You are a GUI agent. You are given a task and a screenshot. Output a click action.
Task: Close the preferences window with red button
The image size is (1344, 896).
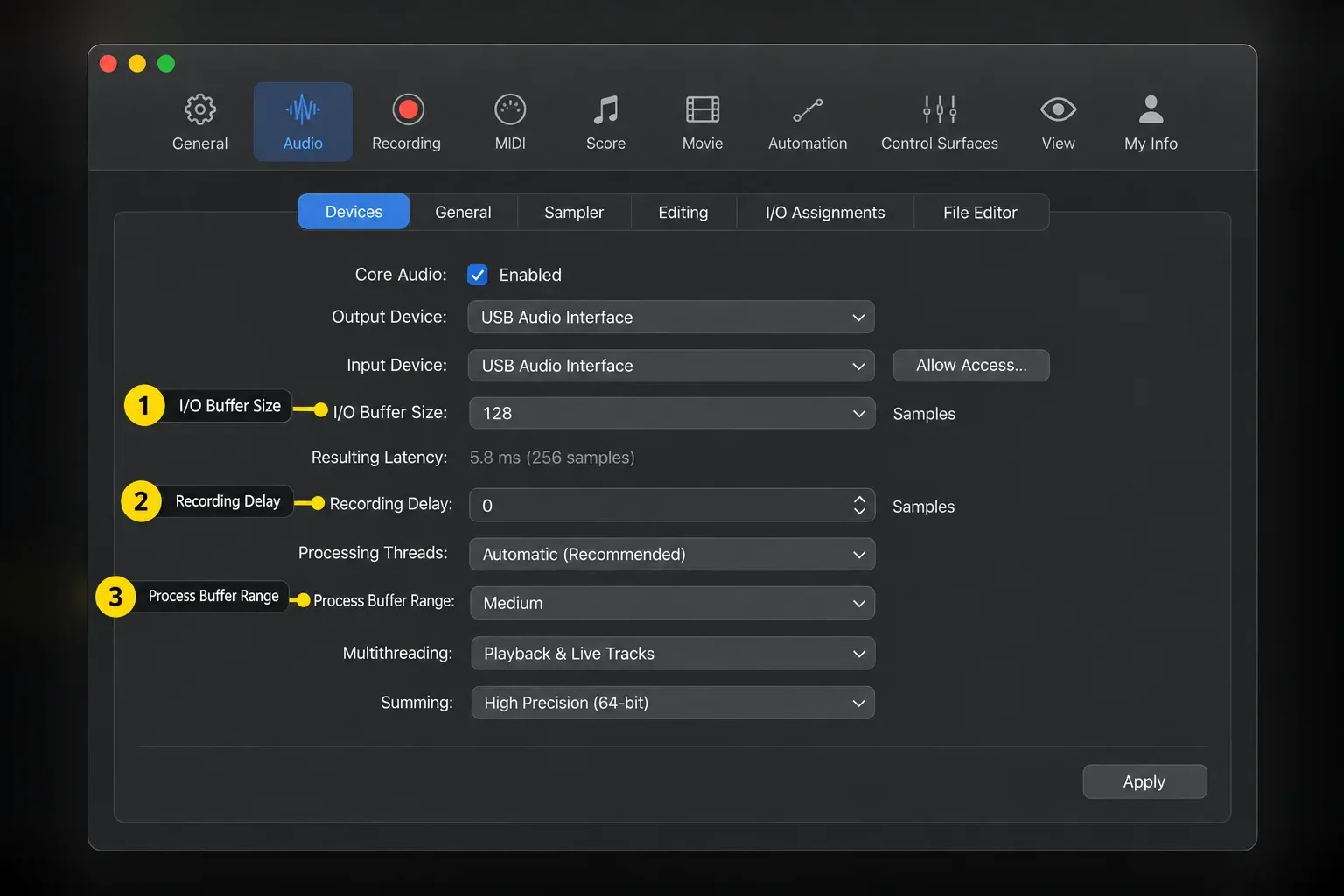[108, 63]
